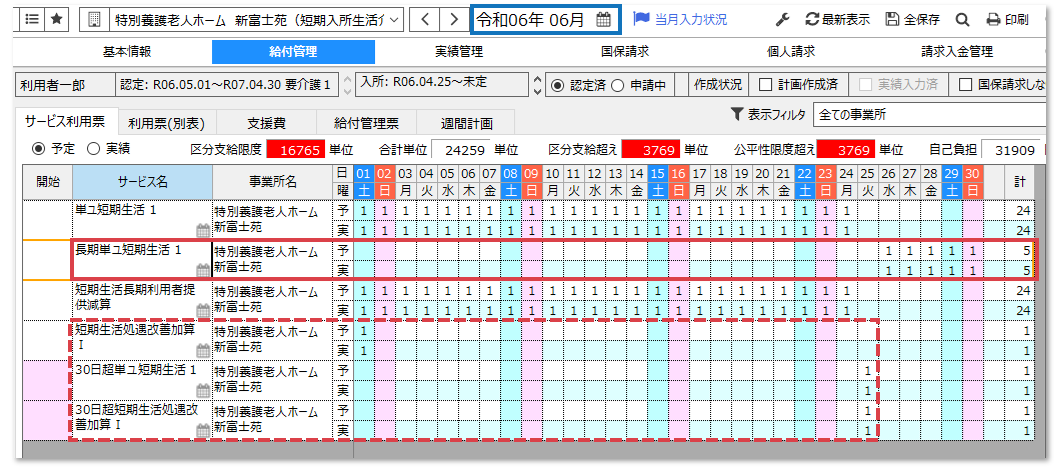Click 印刷 print button
This screenshot has height=467, width=1055.
[x=1007, y=20]
